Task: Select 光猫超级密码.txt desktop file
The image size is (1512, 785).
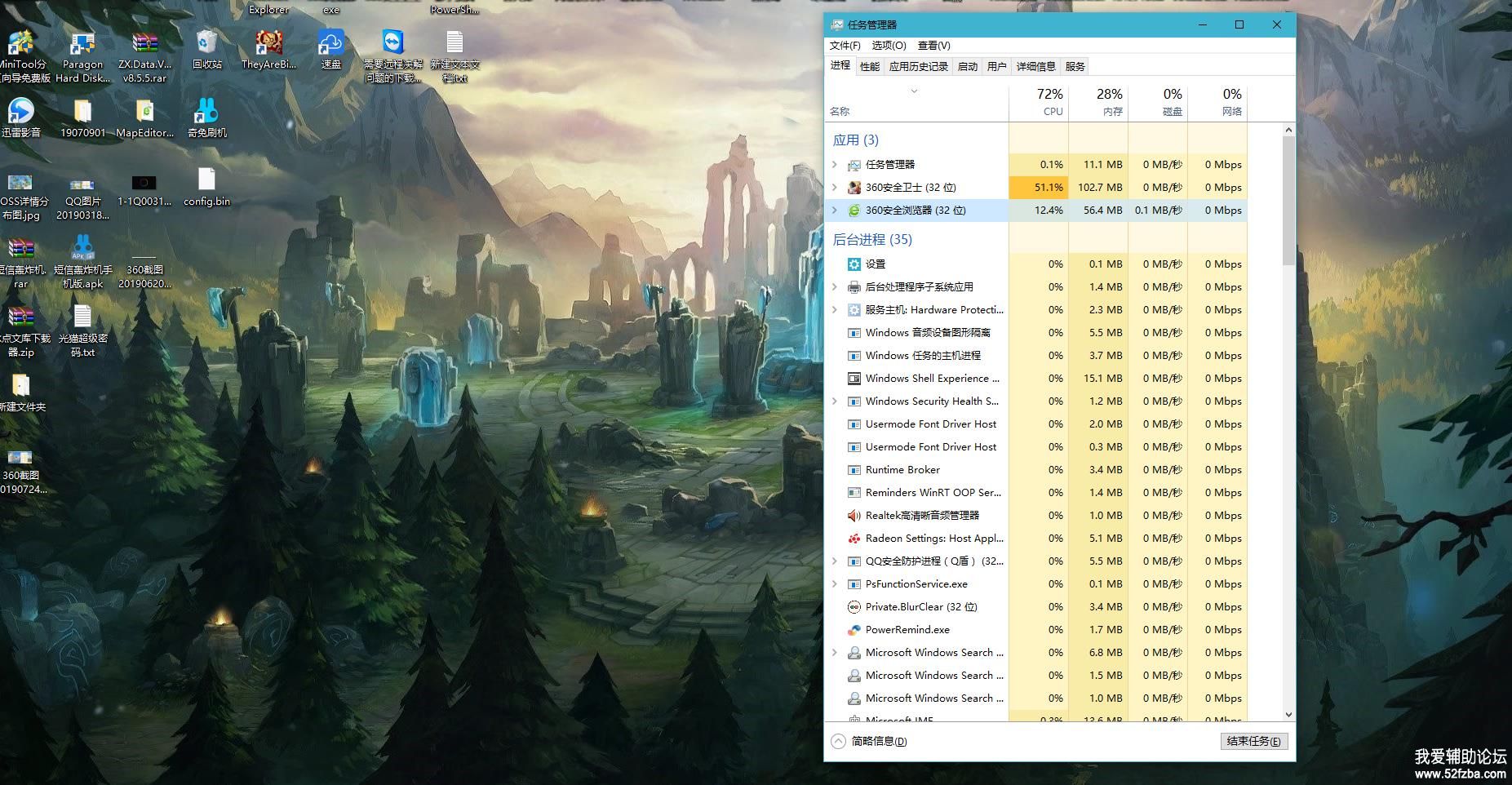Action: pos(82,330)
